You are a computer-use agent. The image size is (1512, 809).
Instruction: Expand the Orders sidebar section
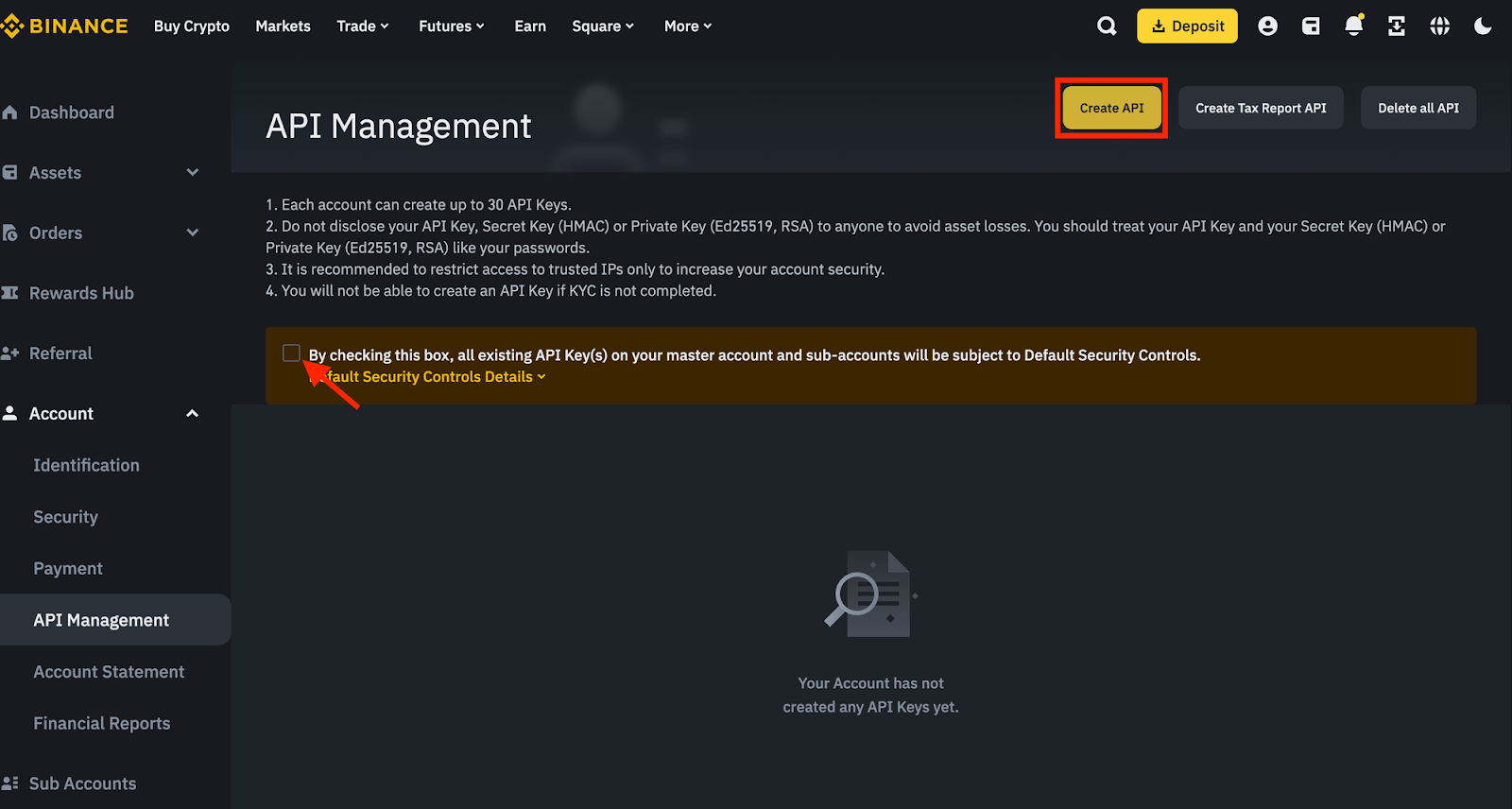[193, 232]
